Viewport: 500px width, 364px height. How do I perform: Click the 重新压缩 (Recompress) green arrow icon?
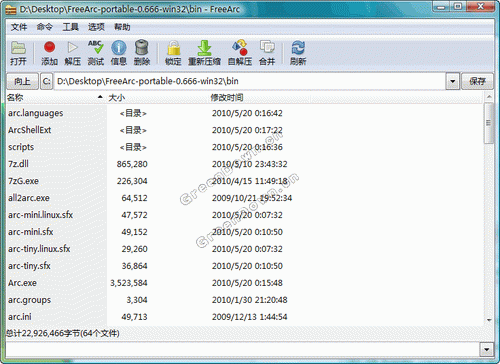tap(204, 48)
